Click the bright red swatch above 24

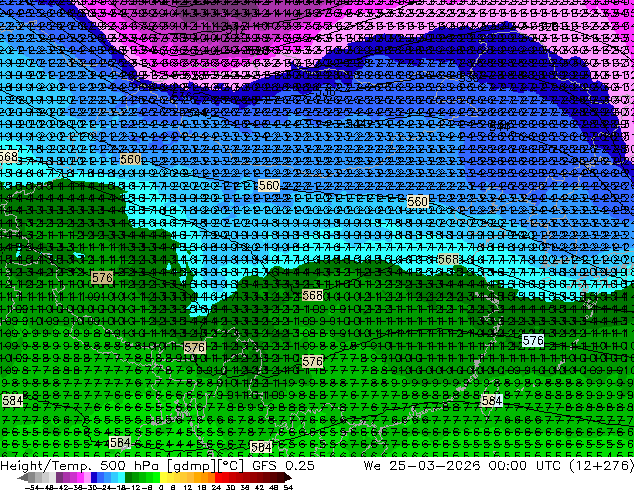[x=218, y=478]
